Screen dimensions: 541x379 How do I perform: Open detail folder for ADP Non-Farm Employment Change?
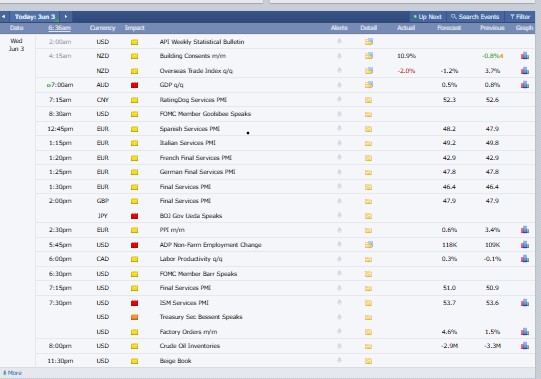[368, 245]
